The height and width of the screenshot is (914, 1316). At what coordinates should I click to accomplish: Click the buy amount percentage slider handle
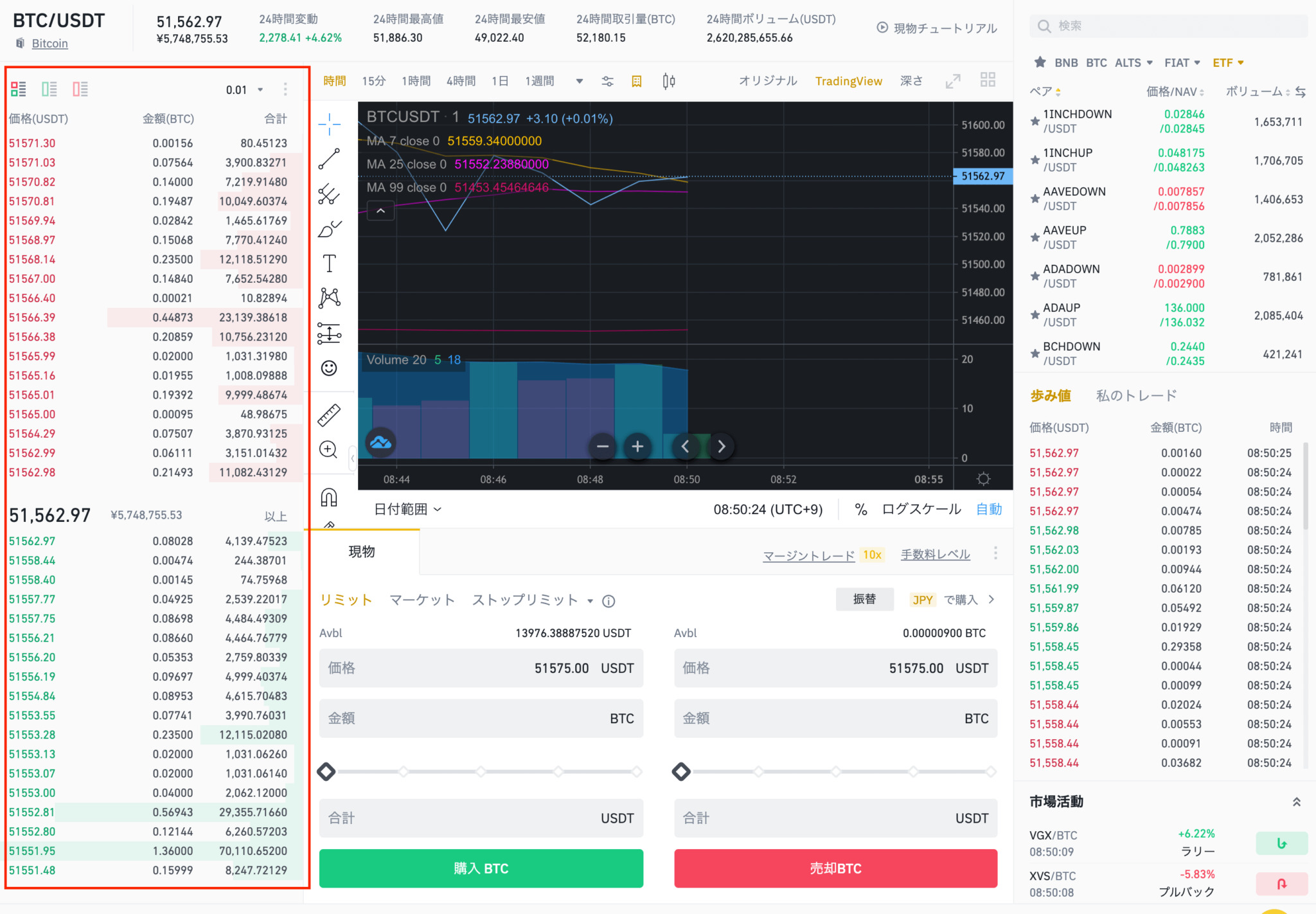pyautogui.click(x=326, y=771)
